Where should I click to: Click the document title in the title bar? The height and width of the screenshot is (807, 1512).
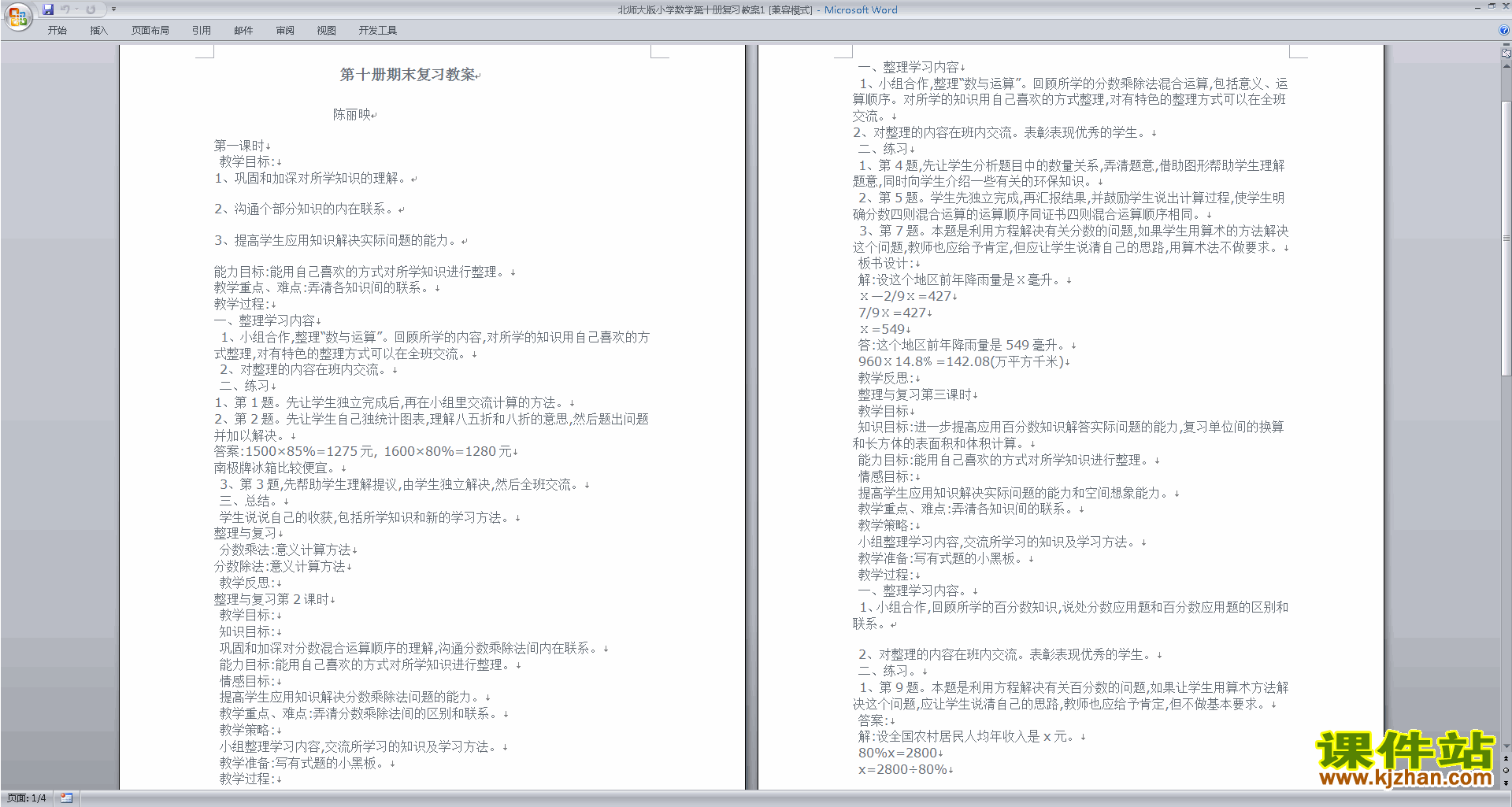pyautogui.click(x=756, y=9)
